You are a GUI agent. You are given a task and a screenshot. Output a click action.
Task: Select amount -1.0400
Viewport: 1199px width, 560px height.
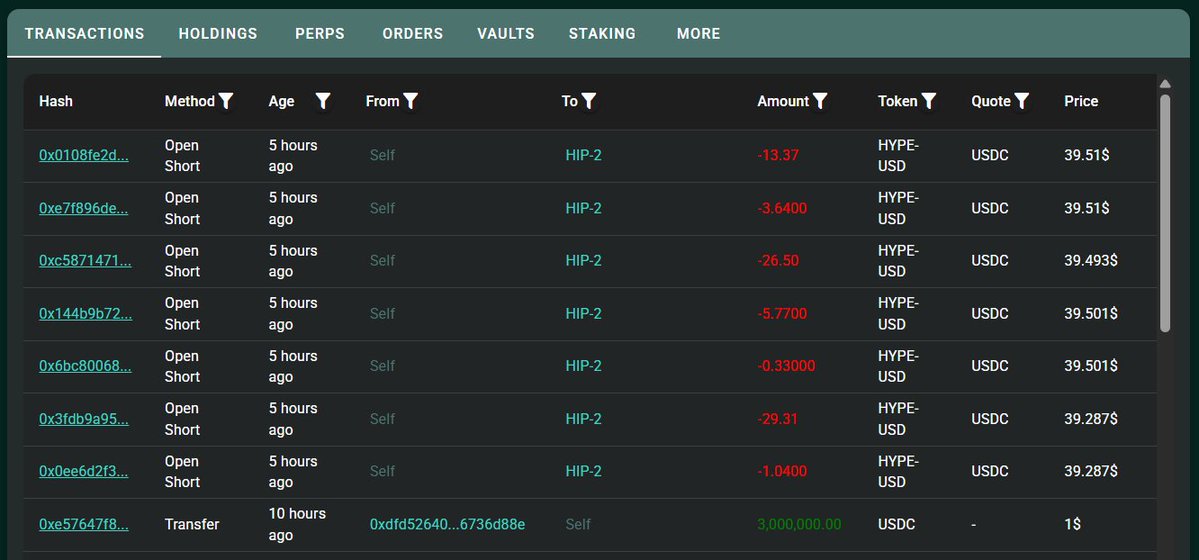781,472
